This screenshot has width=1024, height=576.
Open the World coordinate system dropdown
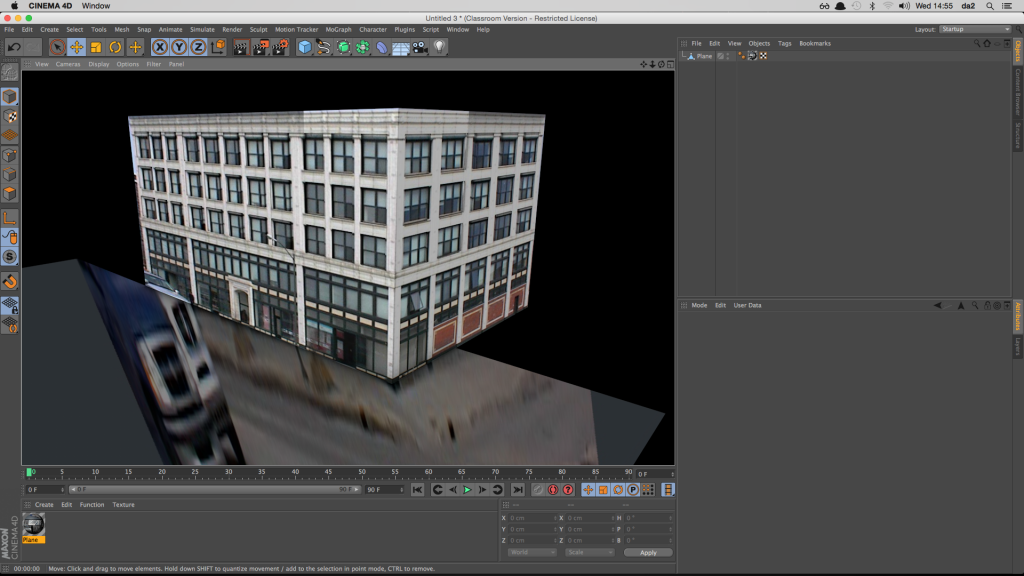point(531,552)
